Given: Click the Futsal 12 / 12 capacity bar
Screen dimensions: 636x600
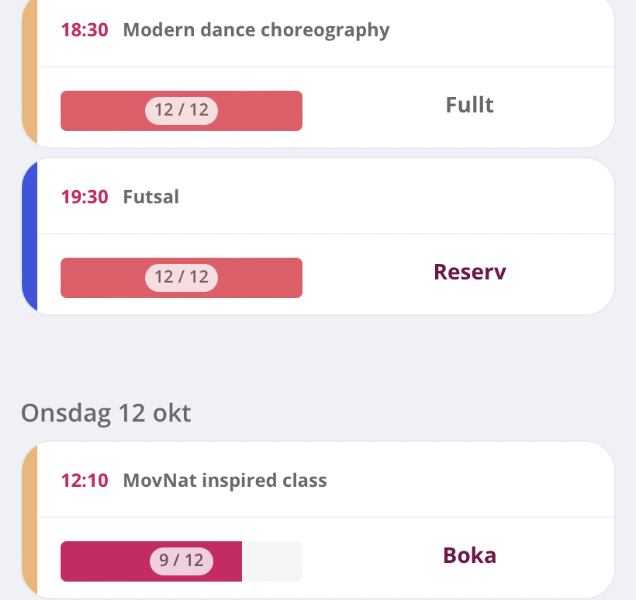Looking at the screenshot, I should pos(181,278).
